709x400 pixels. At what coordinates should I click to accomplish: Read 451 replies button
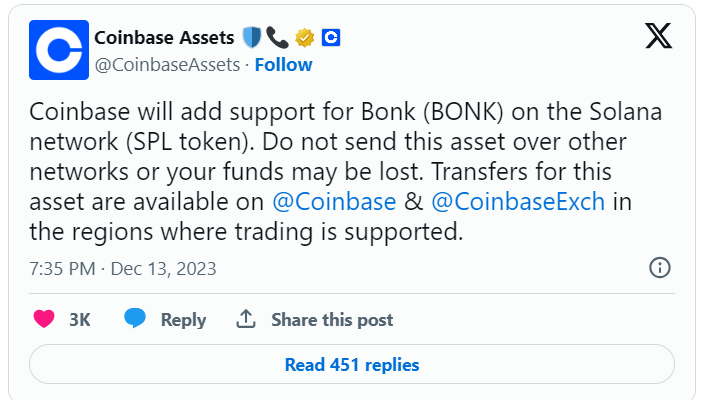click(352, 364)
